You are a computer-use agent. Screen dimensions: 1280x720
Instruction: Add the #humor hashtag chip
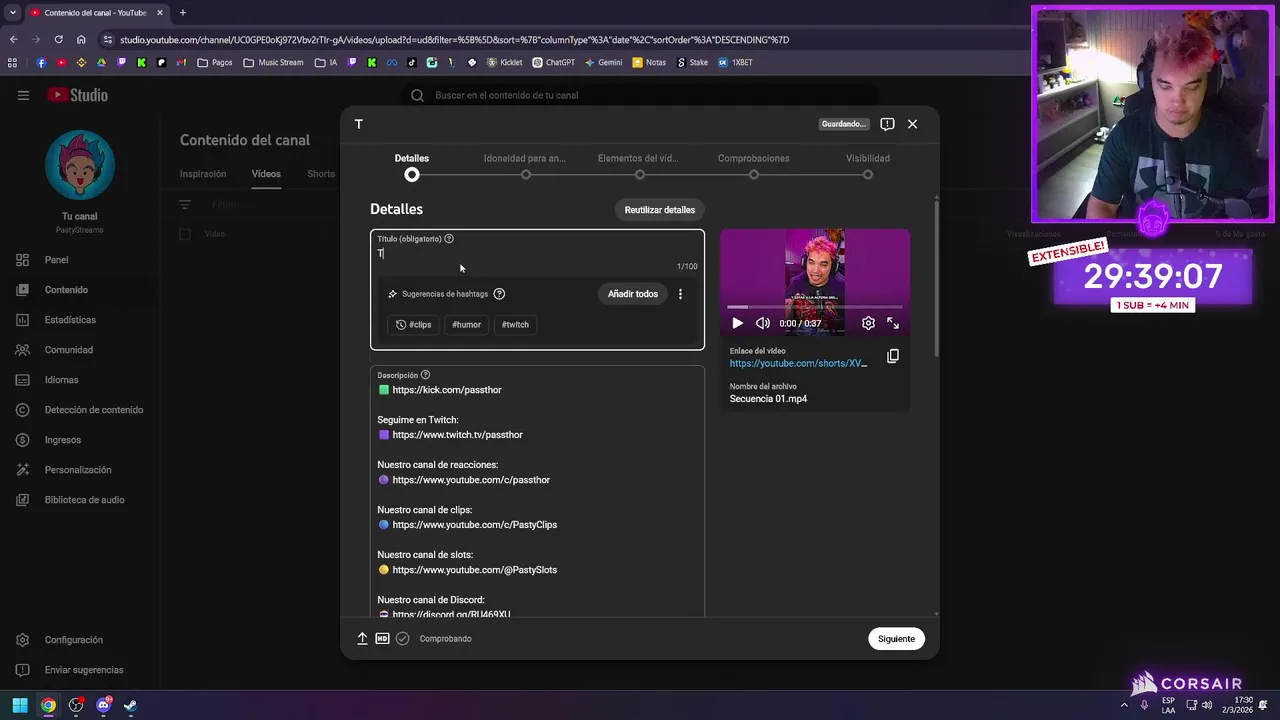coord(466,324)
